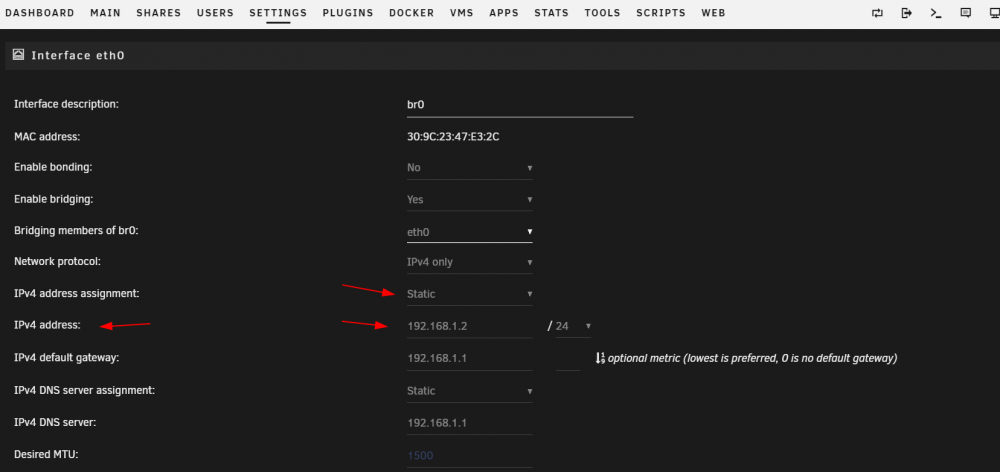Go to the Main tab
The height and width of the screenshot is (472, 1000).
[105, 13]
